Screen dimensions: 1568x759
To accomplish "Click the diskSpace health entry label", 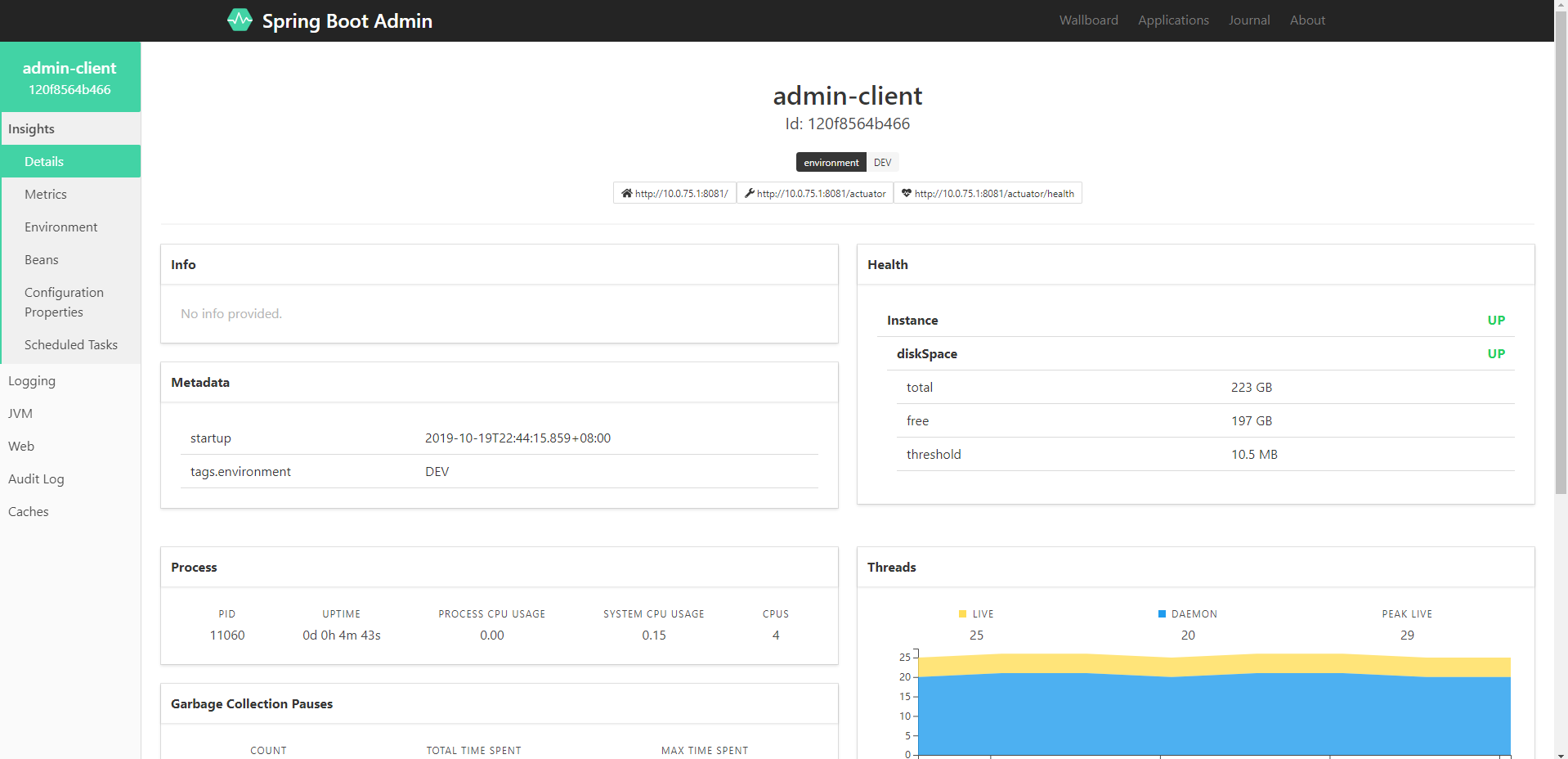I will point(927,353).
